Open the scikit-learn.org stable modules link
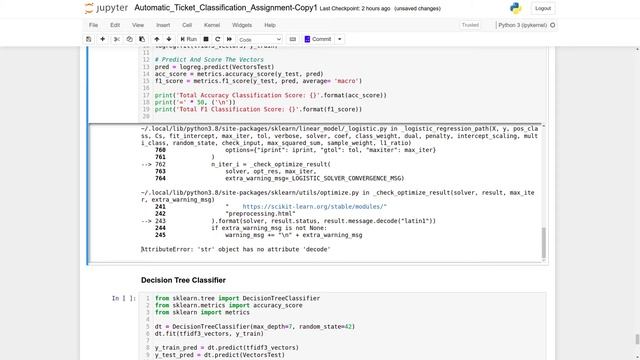640x360 pixels. (x=314, y=207)
